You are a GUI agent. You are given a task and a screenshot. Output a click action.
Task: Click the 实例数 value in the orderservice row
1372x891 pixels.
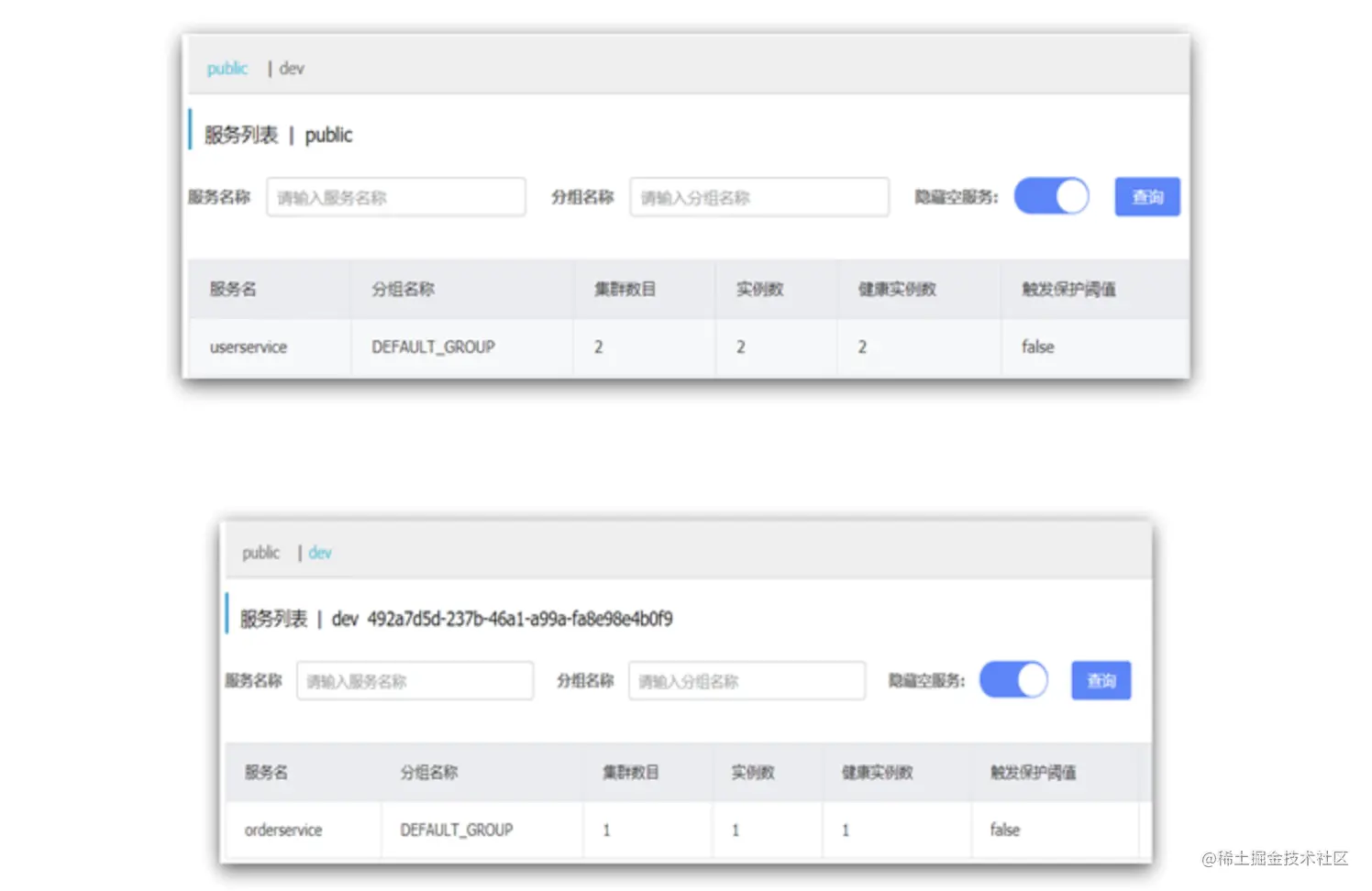[736, 830]
